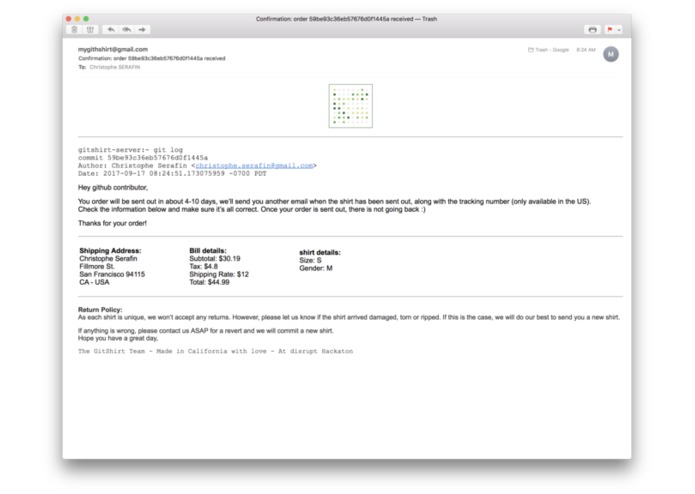This screenshot has width=695, height=494.
Task: Click the 'Tax: $4.8' line
Action: (x=203, y=266)
